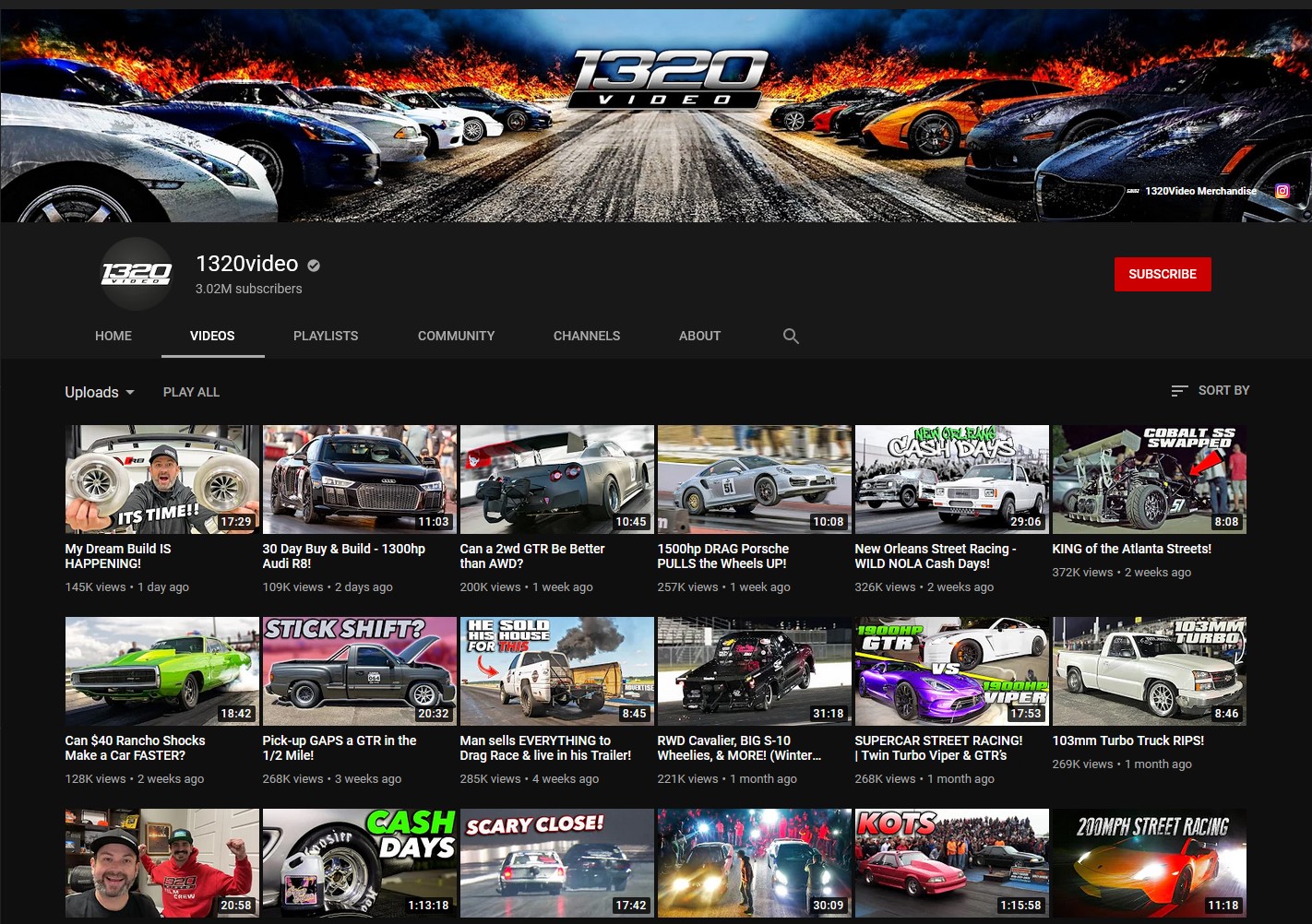
Task: Play the 10:45 GTR thumbnail
Action: (x=557, y=480)
